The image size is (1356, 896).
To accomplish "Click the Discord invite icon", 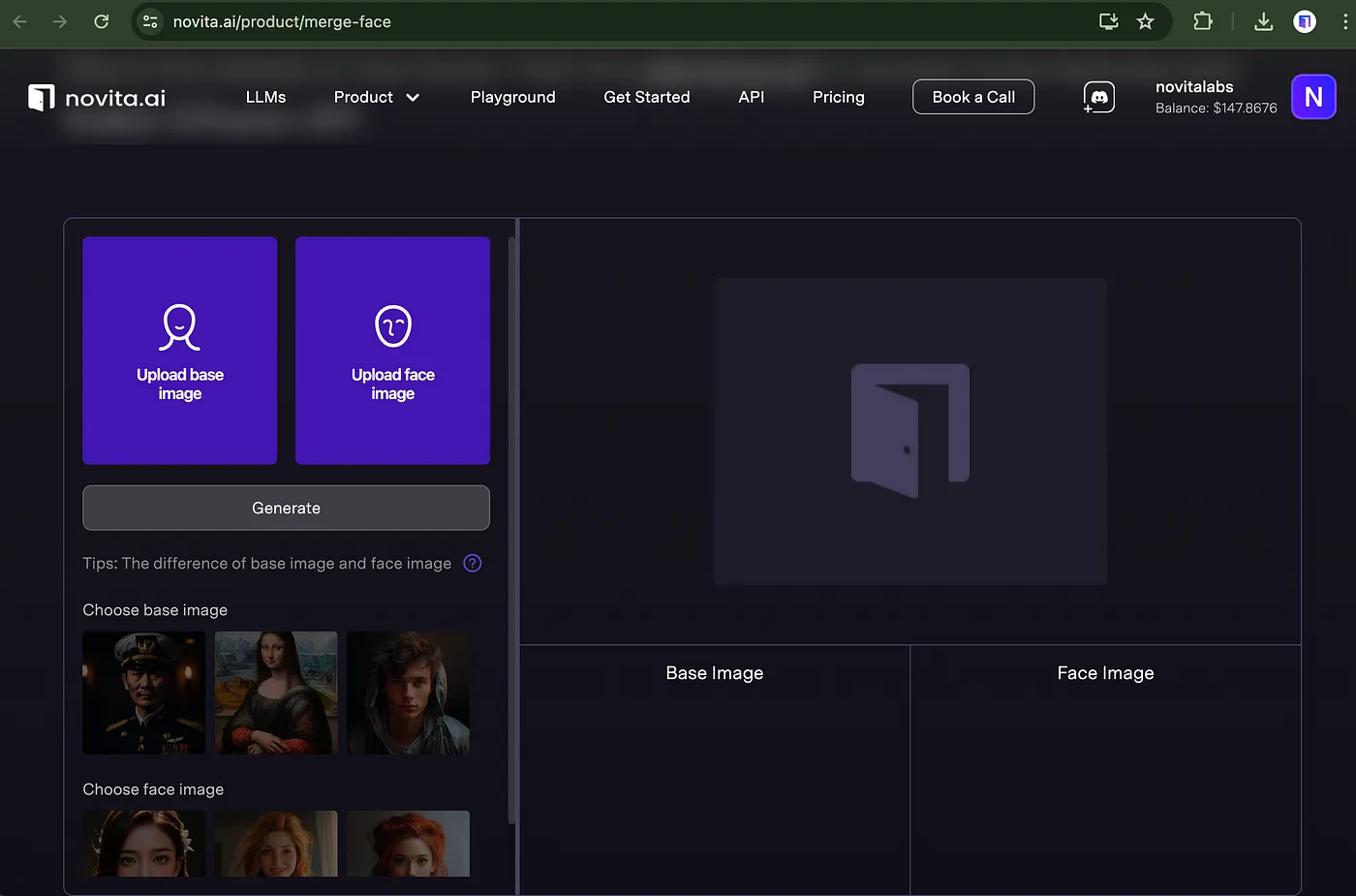I will click(x=1098, y=97).
